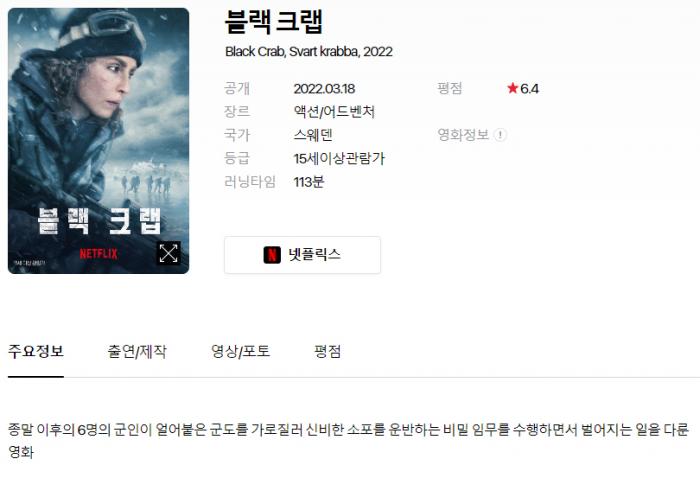Click the 영화정보 label text
Viewport: 700px width, 478px height.
tap(463, 135)
